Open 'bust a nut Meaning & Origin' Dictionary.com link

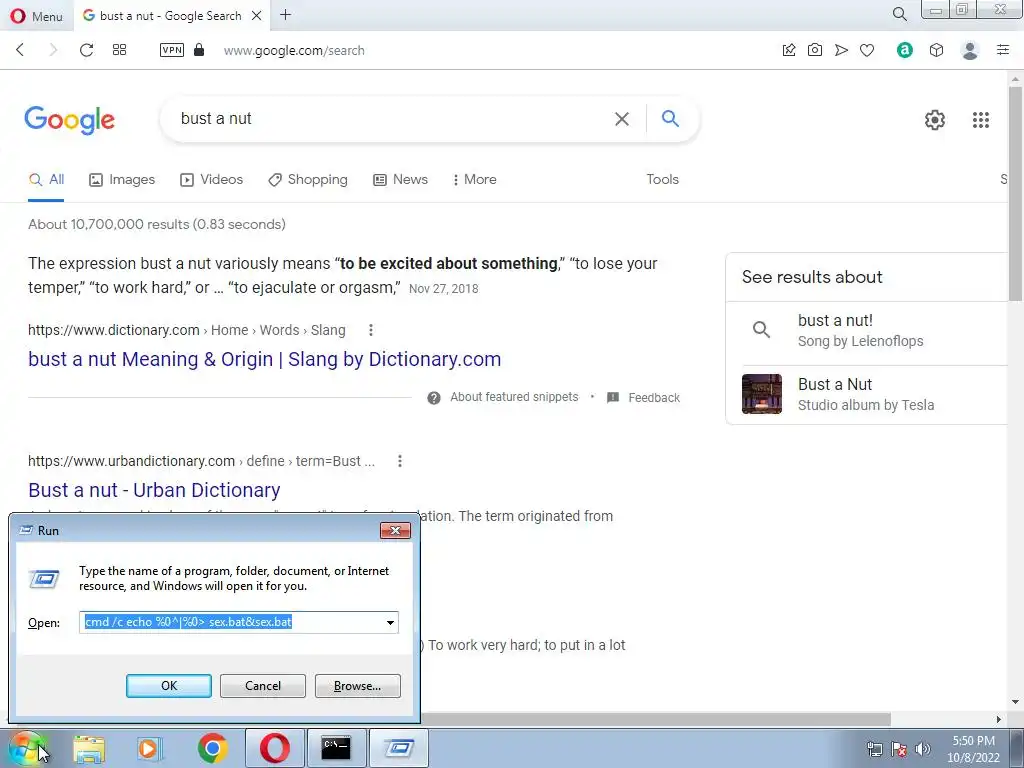264,359
